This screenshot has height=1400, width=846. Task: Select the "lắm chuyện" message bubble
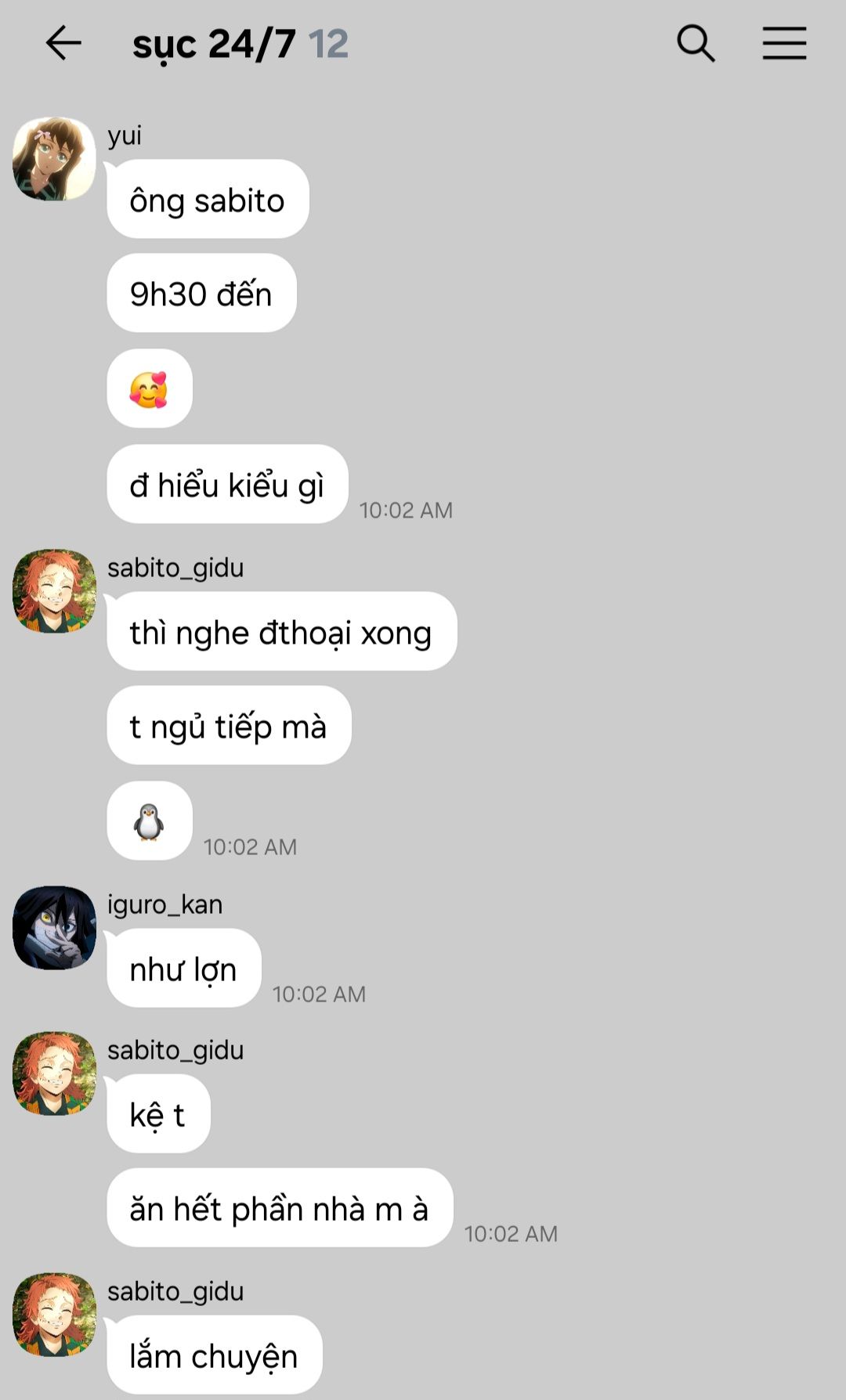click(x=215, y=1355)
